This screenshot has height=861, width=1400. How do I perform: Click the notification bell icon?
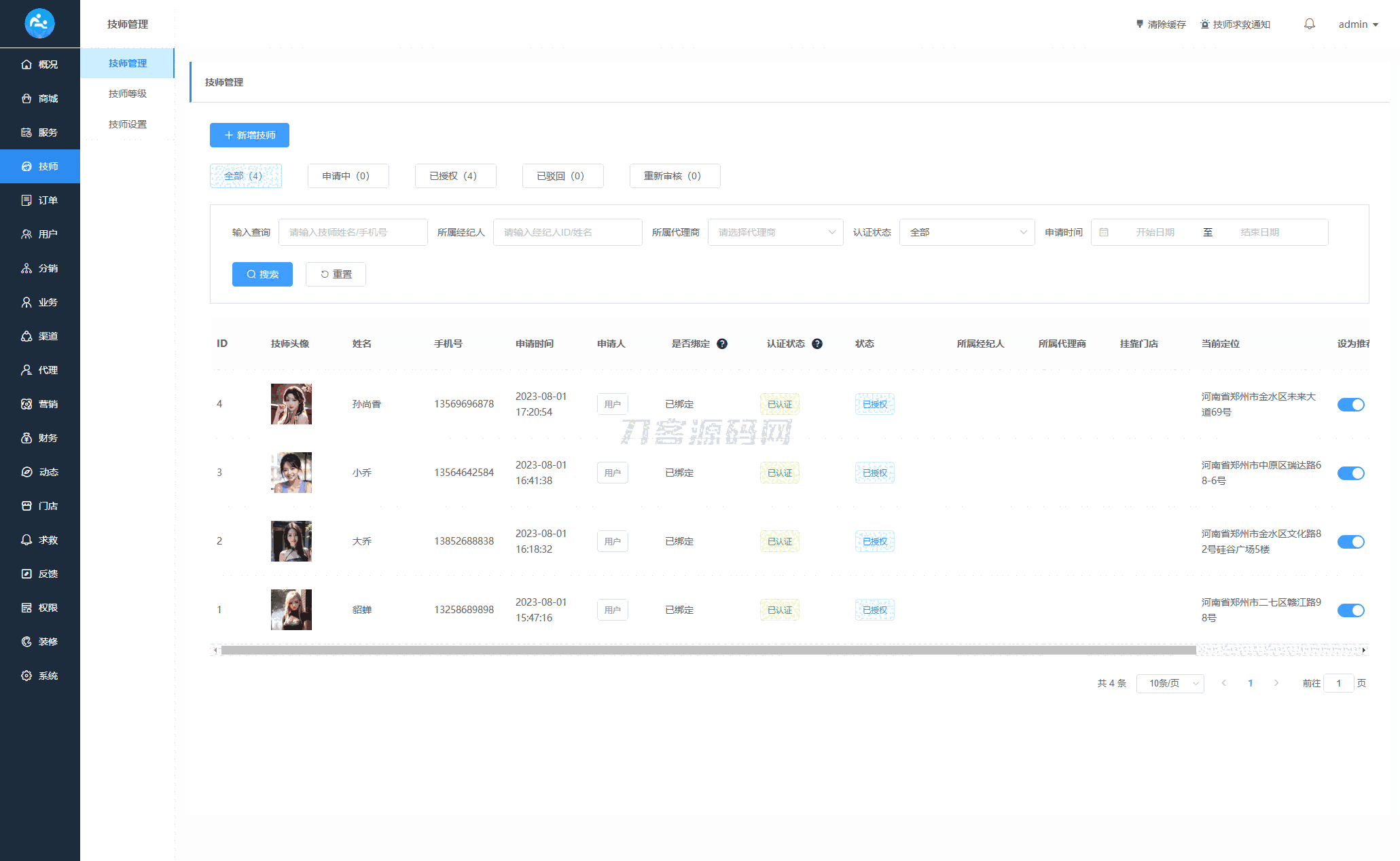(x=1309, y=24)
